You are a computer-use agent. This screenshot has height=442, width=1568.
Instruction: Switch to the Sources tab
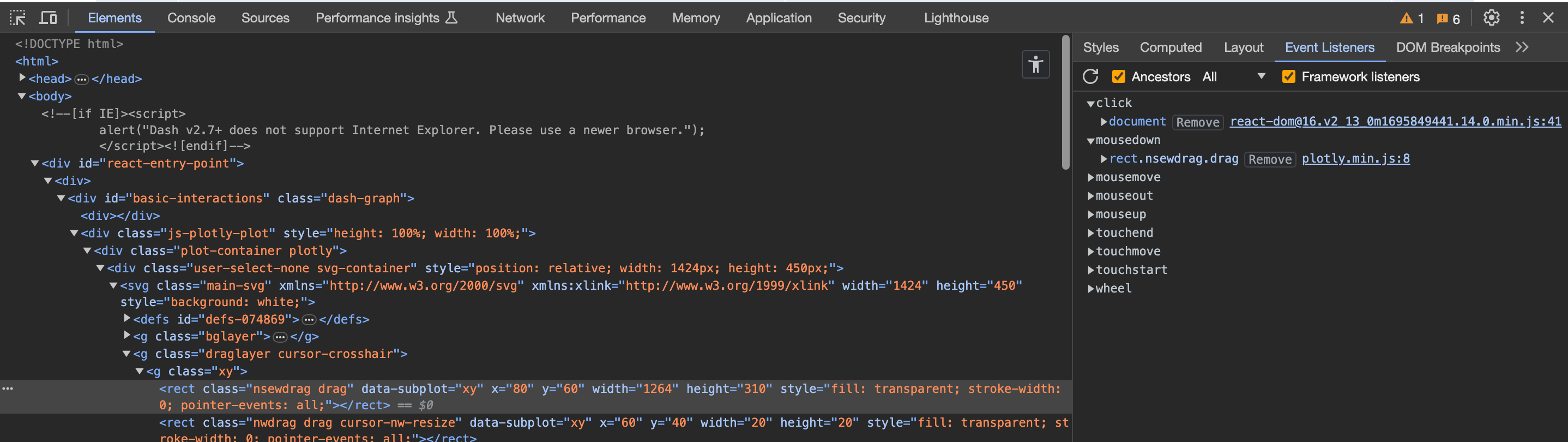point(266,17)
